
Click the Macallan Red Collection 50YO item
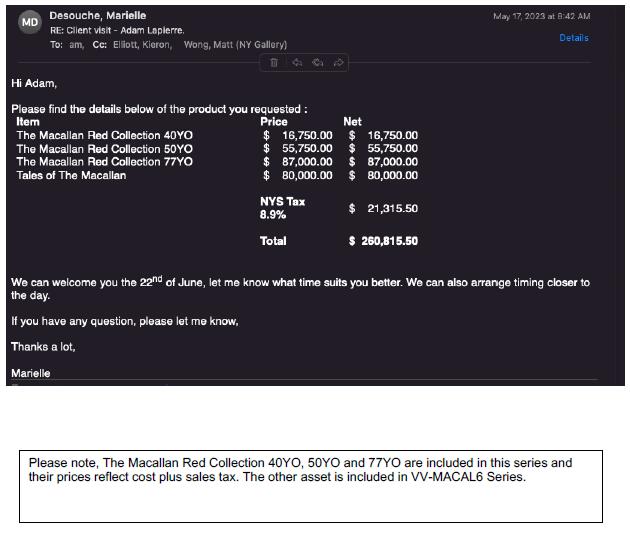105,148
